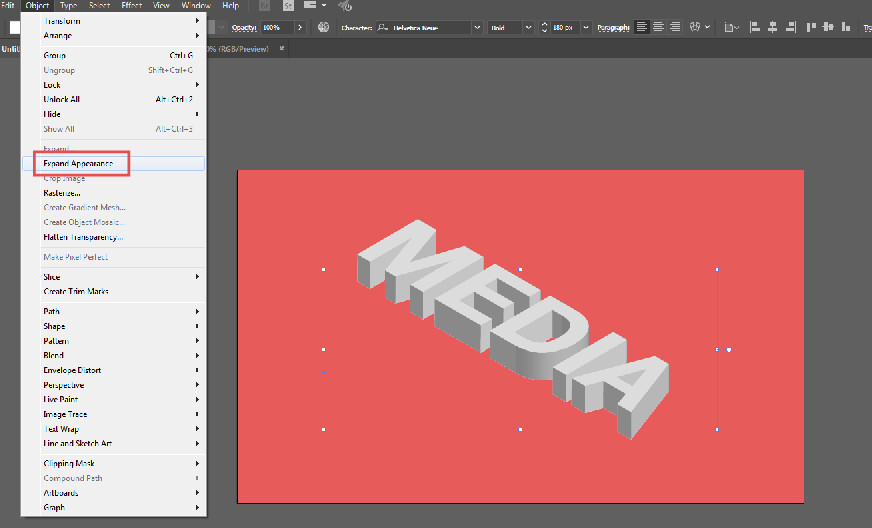This screenshot has width=872, height=528.
Task: Open the Bold font style dropdown
Action: (x=529, y=27)
